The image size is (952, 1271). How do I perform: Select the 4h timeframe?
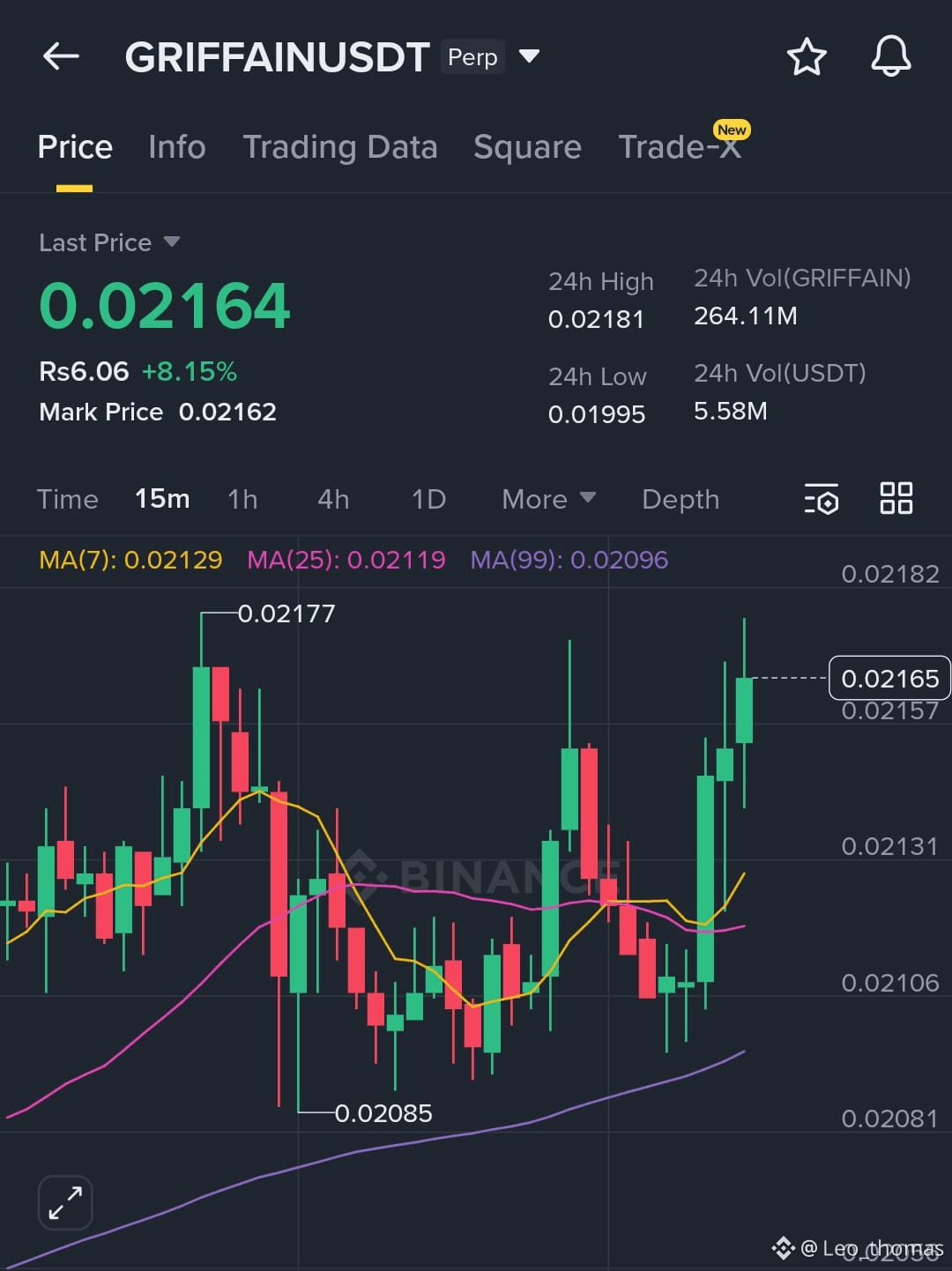tap(332, 499)
